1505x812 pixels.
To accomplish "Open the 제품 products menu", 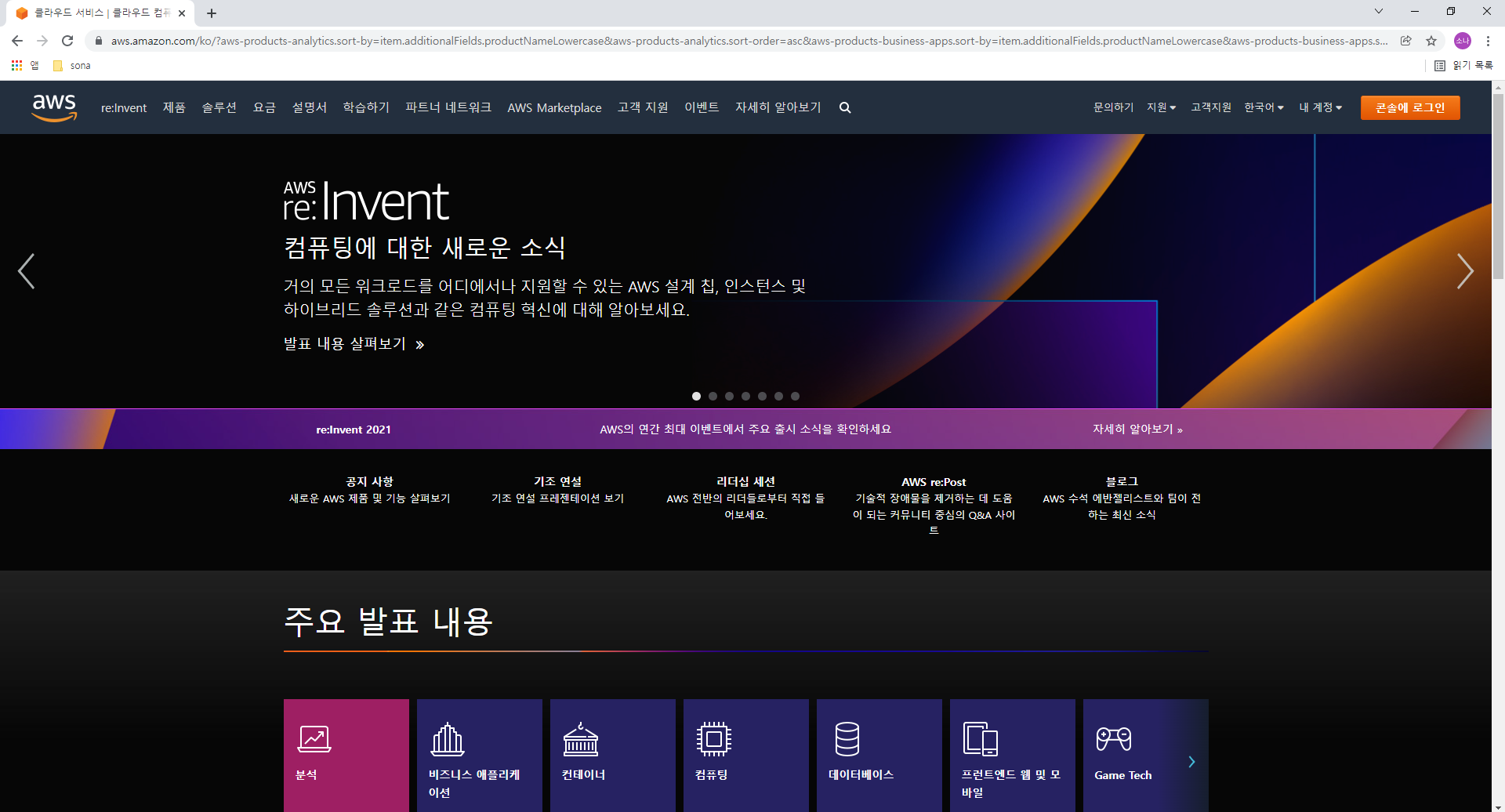I will [174, 107].
